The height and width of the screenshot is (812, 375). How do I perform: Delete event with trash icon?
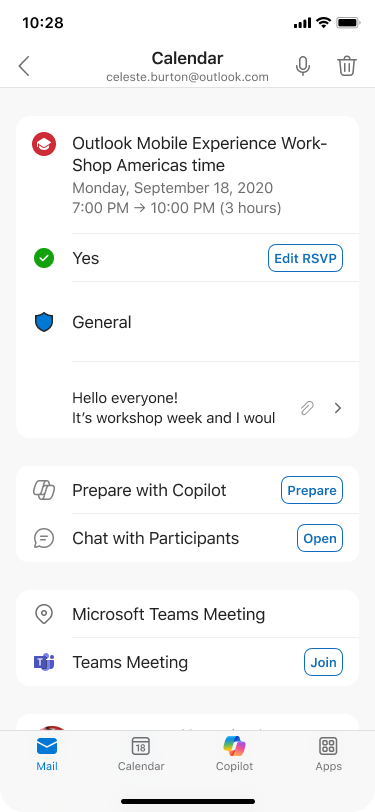pyautogui.click(x=347, y=66)
